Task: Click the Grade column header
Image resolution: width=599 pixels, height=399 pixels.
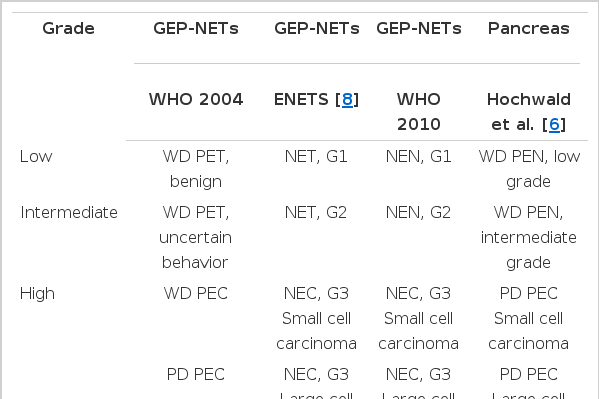Action: click(68, 29)
